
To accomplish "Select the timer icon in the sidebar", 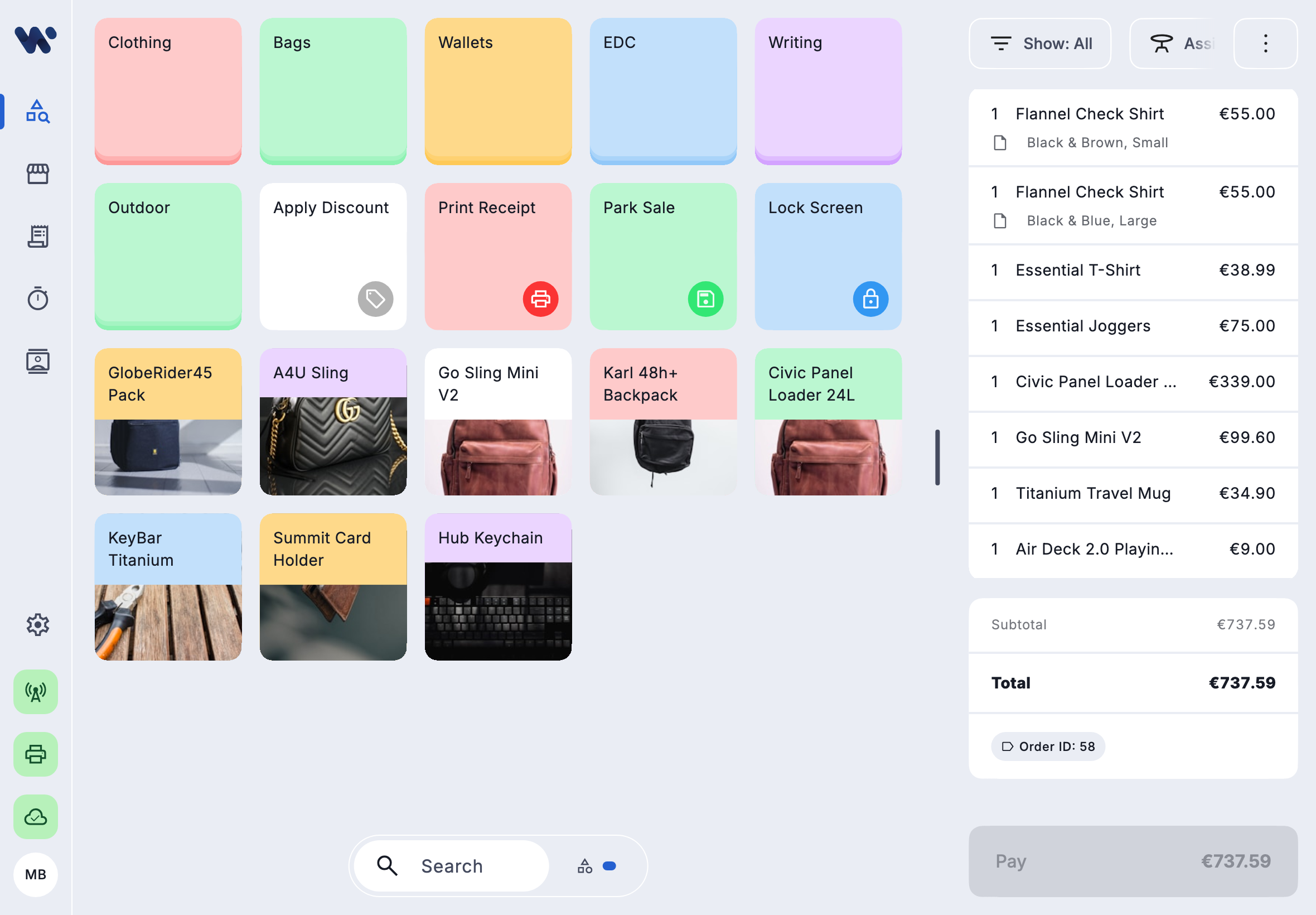I will [37, 297].
